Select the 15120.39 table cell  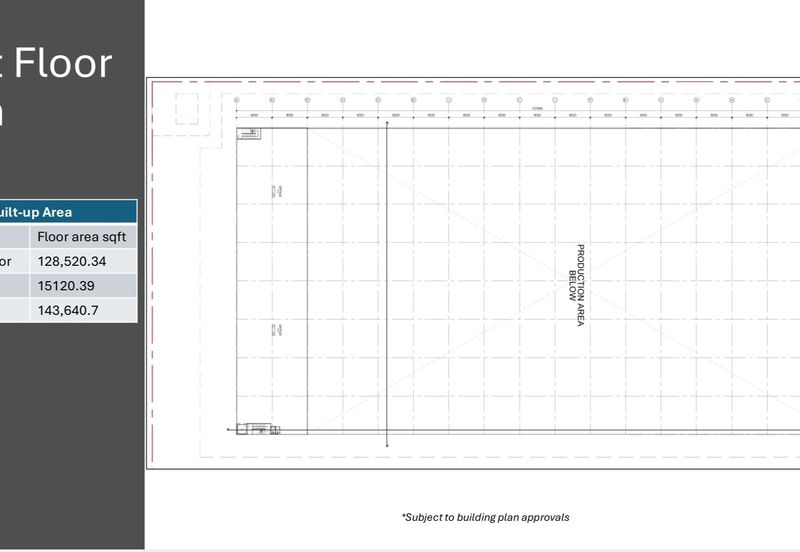pyautogui.click(x=83, y=286)
